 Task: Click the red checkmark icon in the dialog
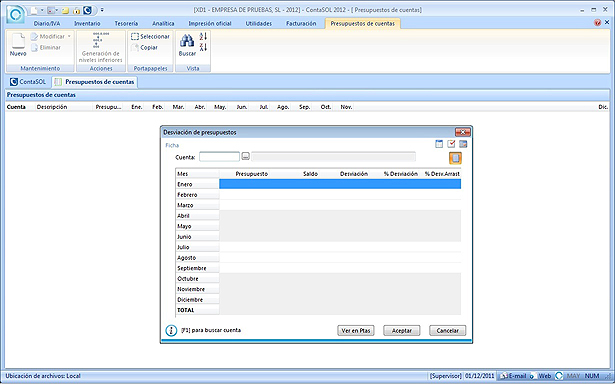click(451, 144)
